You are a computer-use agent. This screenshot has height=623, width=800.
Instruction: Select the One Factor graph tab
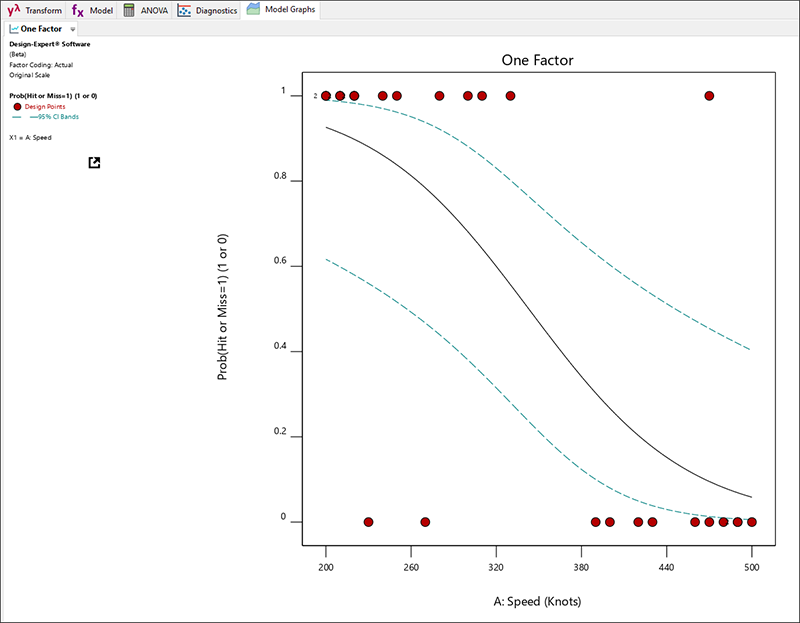(36, 29)
